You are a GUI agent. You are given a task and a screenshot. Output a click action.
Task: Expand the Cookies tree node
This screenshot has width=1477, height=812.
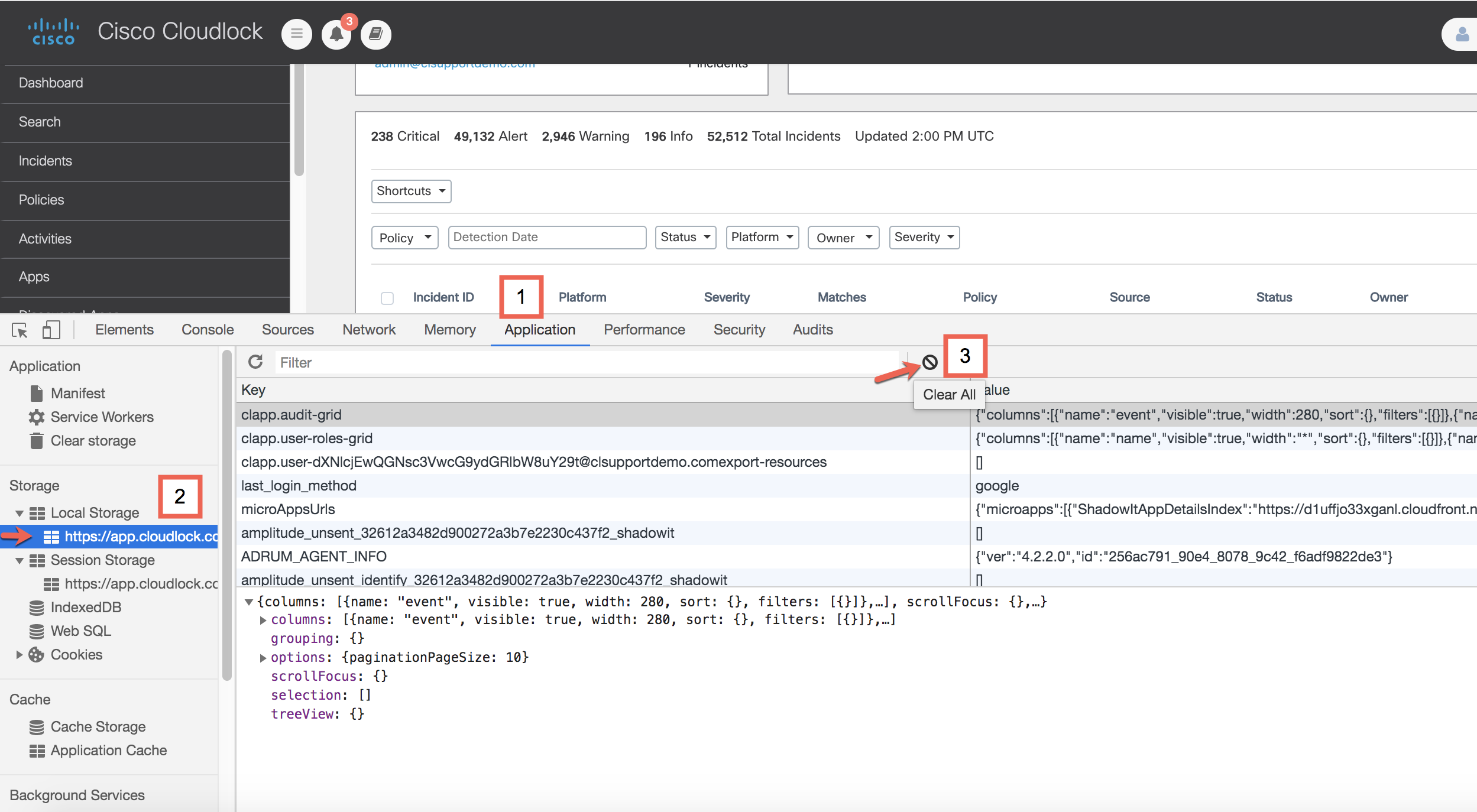tap(20, 655)
